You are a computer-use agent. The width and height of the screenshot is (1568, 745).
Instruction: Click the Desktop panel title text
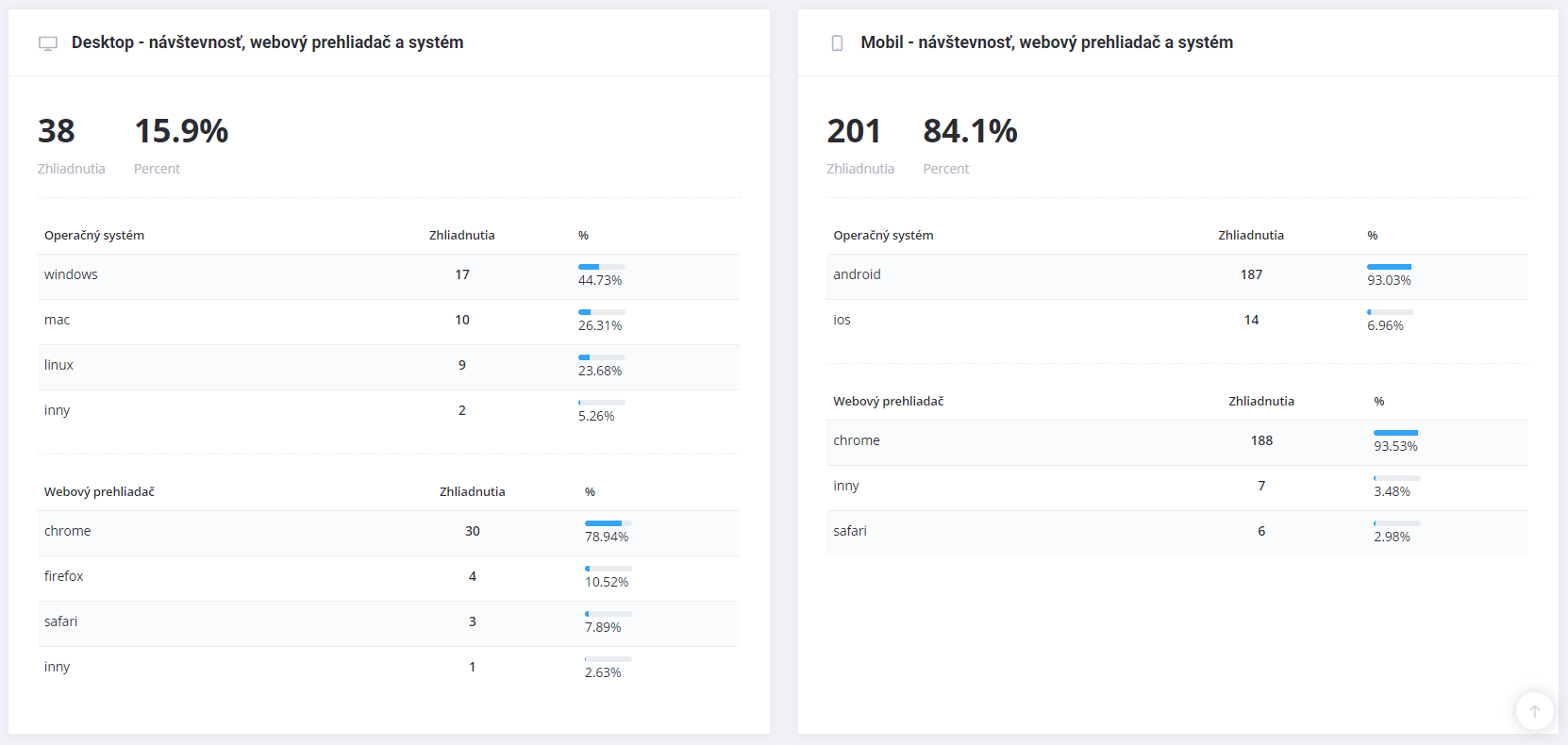267,42
